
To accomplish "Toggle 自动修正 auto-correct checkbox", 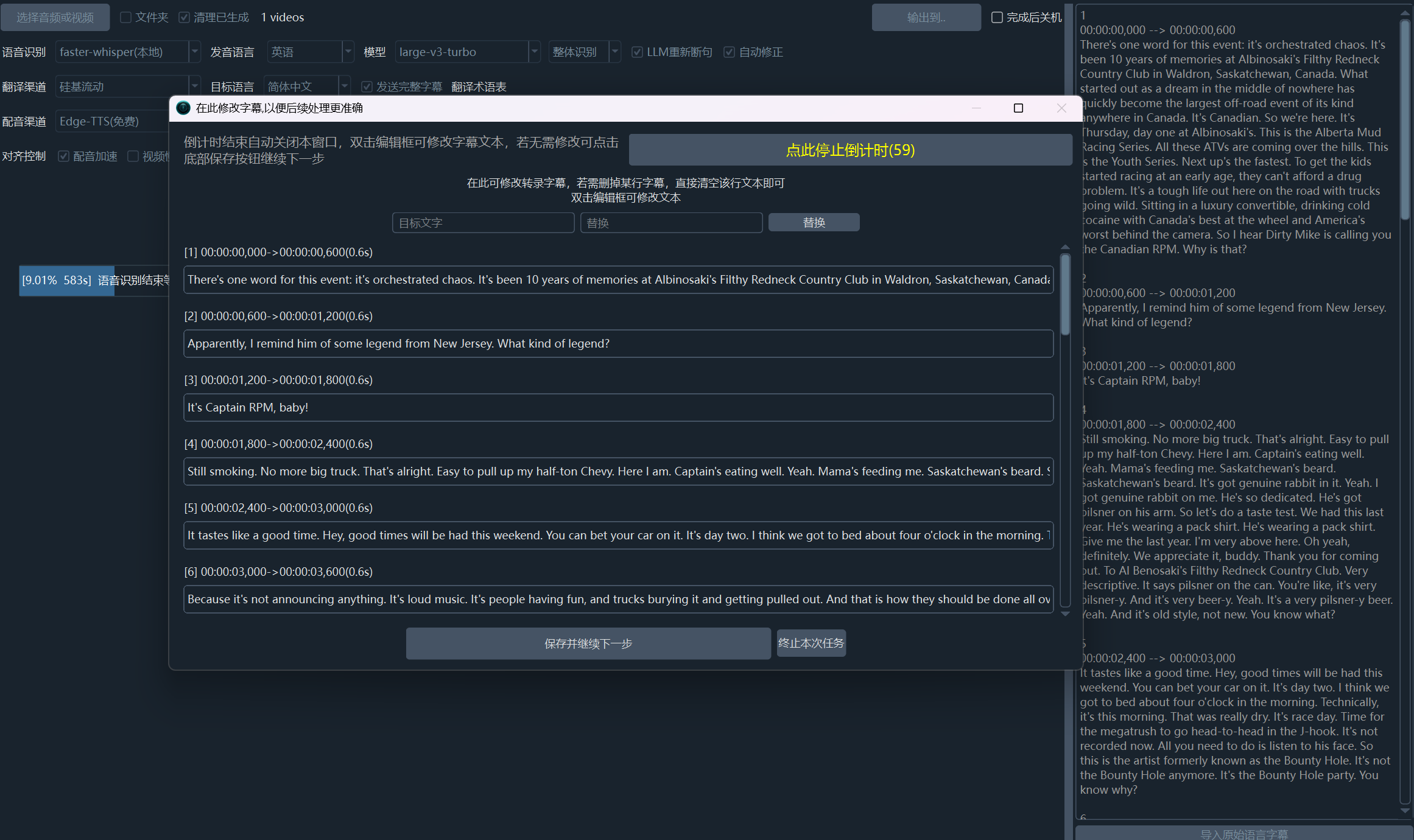I will pyautogui.click(x=729, y=52).
